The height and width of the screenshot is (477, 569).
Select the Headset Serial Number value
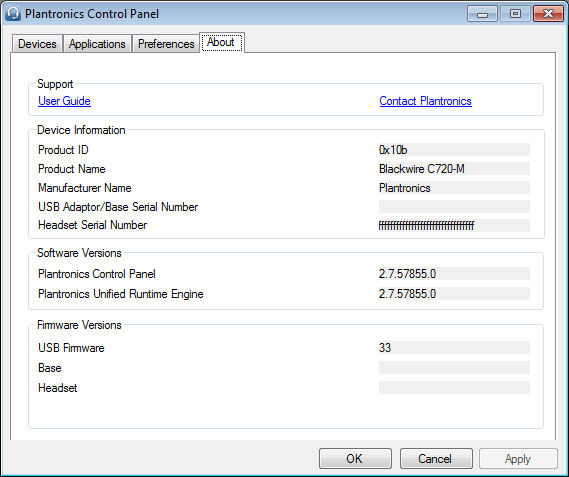(x=454, y=225)
